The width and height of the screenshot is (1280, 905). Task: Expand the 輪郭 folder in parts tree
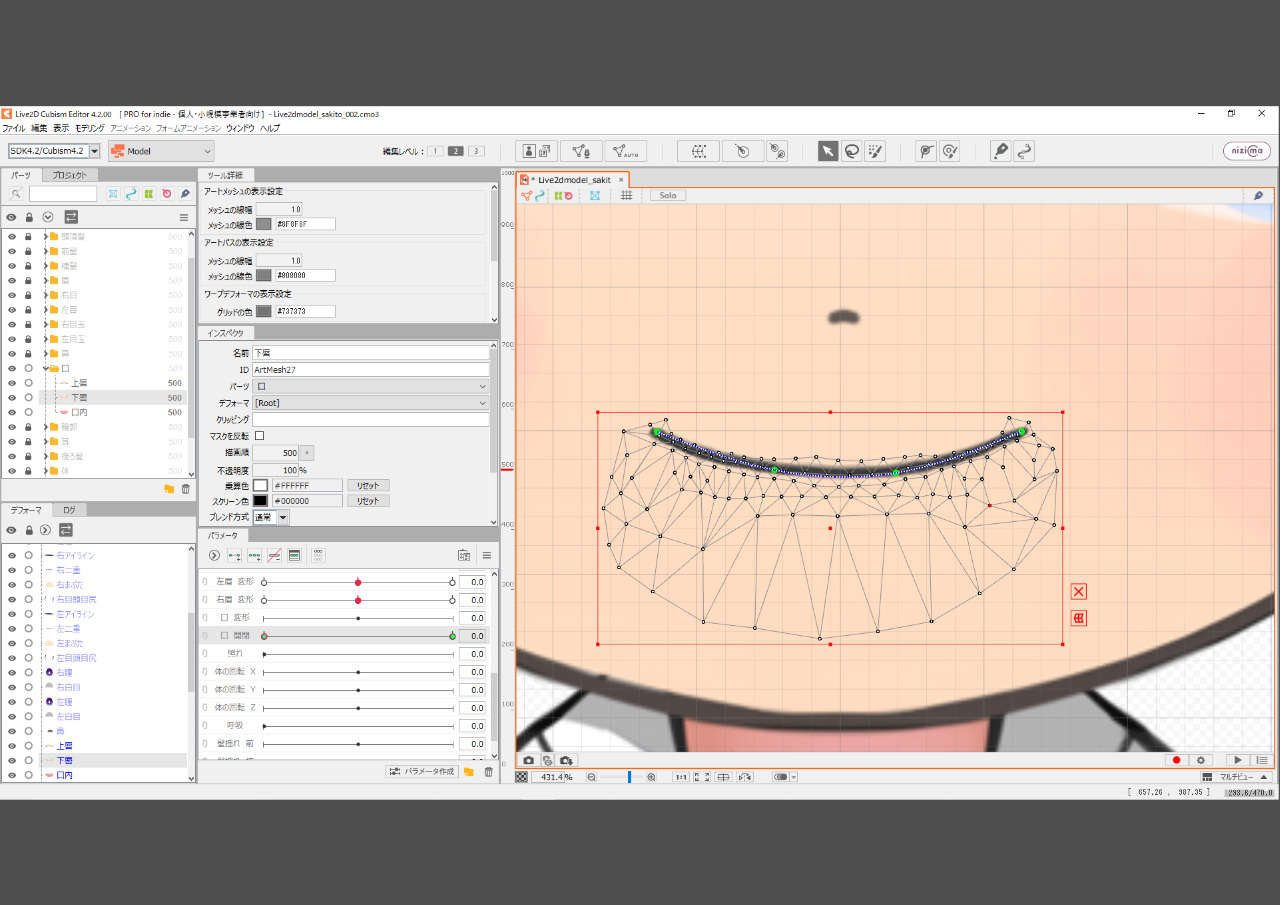click(45, 427)
